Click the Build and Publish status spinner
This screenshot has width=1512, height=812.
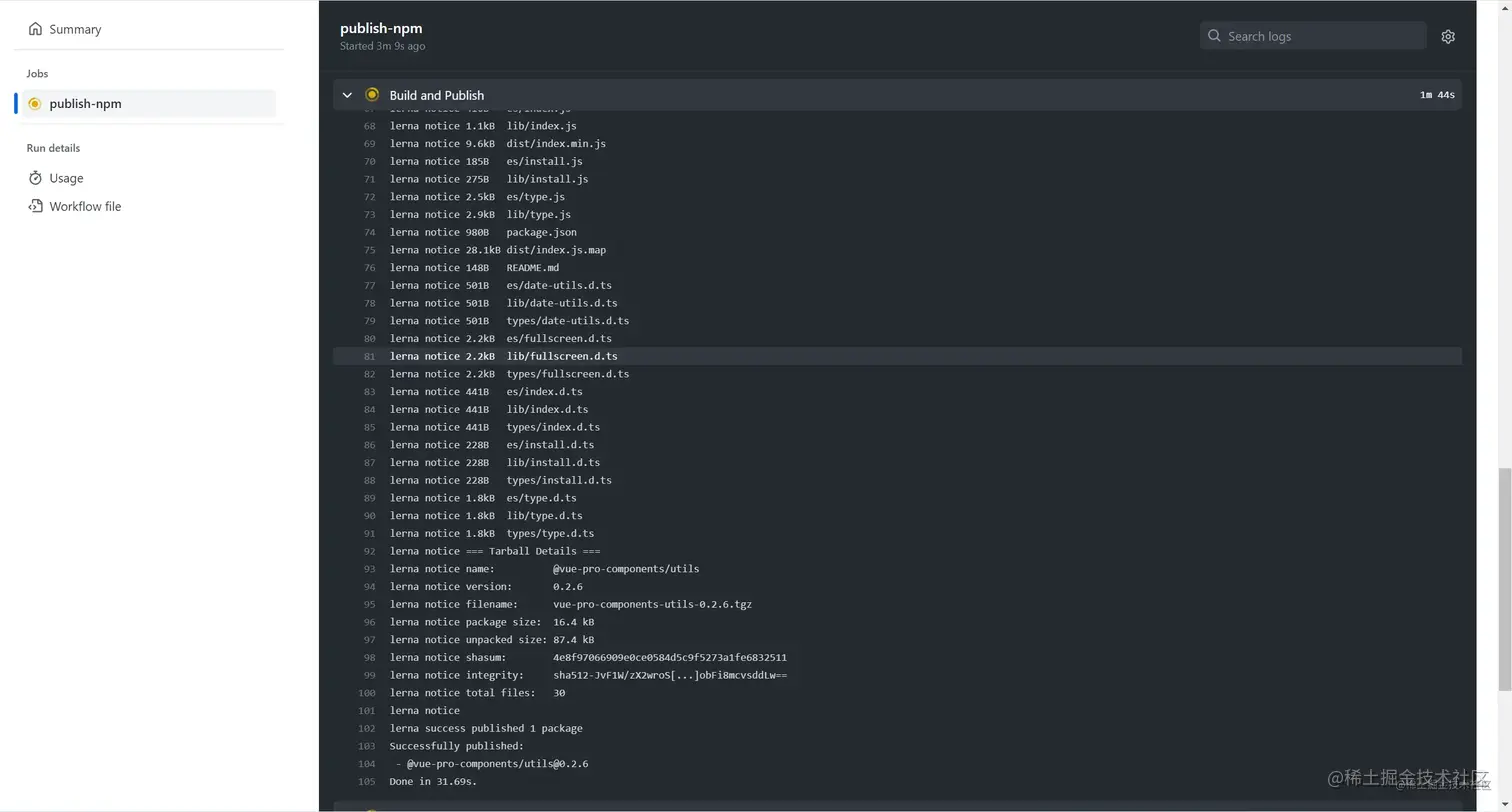point(372,95)
